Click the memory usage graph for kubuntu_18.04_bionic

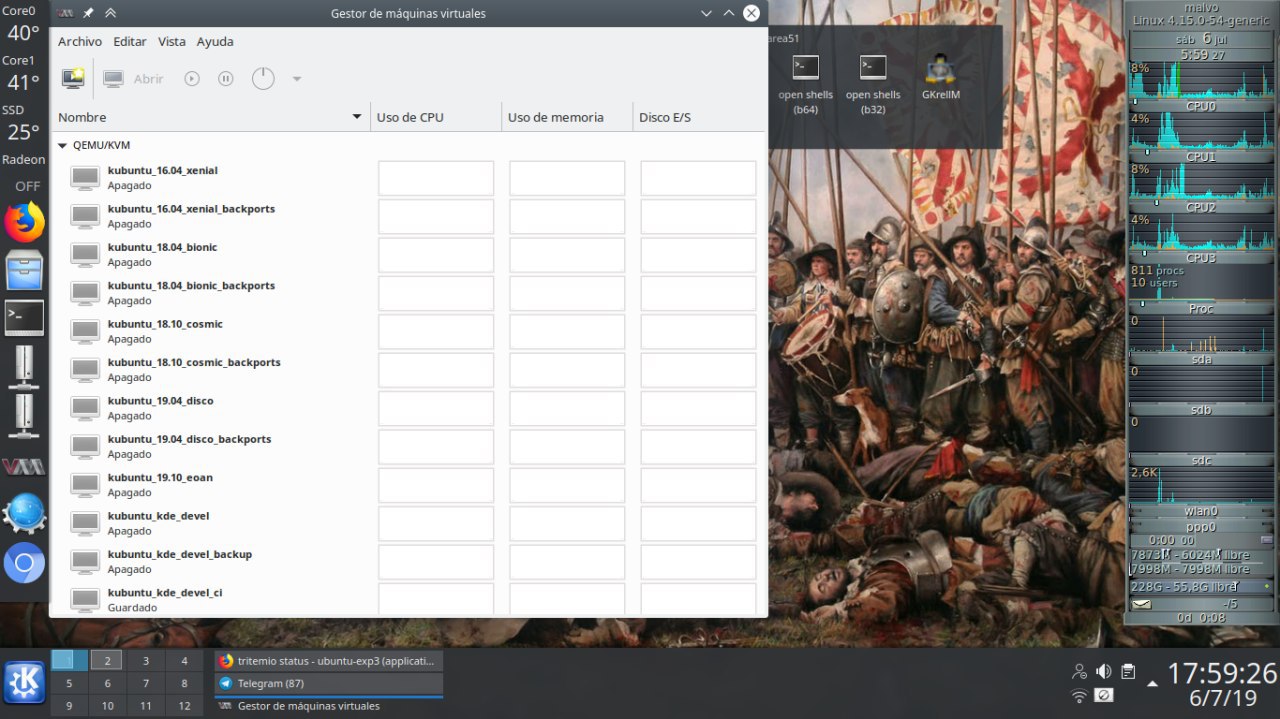[567, 255]
